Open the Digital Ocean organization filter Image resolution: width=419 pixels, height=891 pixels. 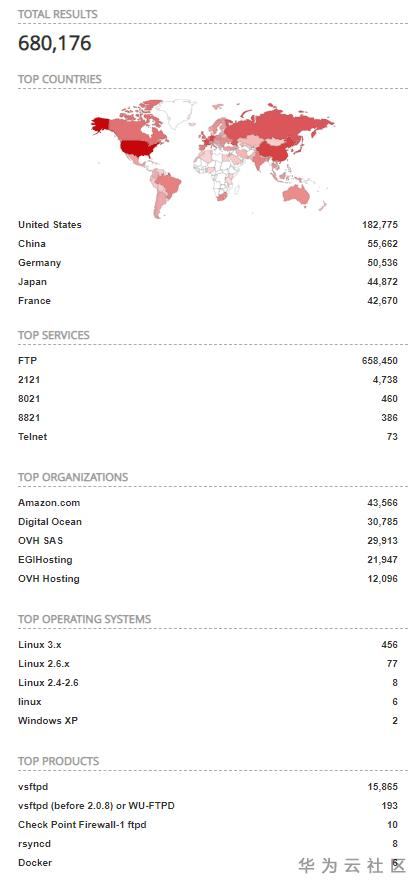(x=50, y=522)
